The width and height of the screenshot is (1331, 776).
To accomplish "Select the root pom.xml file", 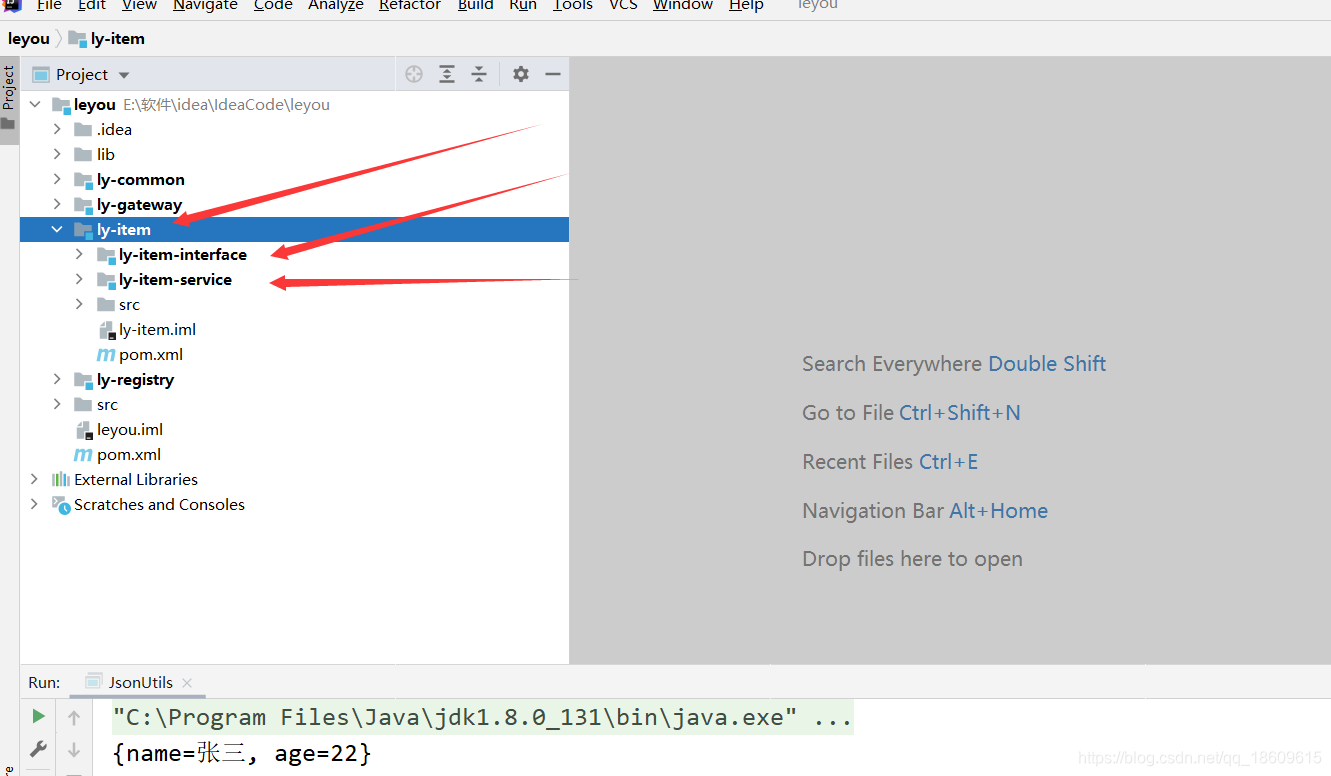I will pyautogui.click(x=129, y=454).
